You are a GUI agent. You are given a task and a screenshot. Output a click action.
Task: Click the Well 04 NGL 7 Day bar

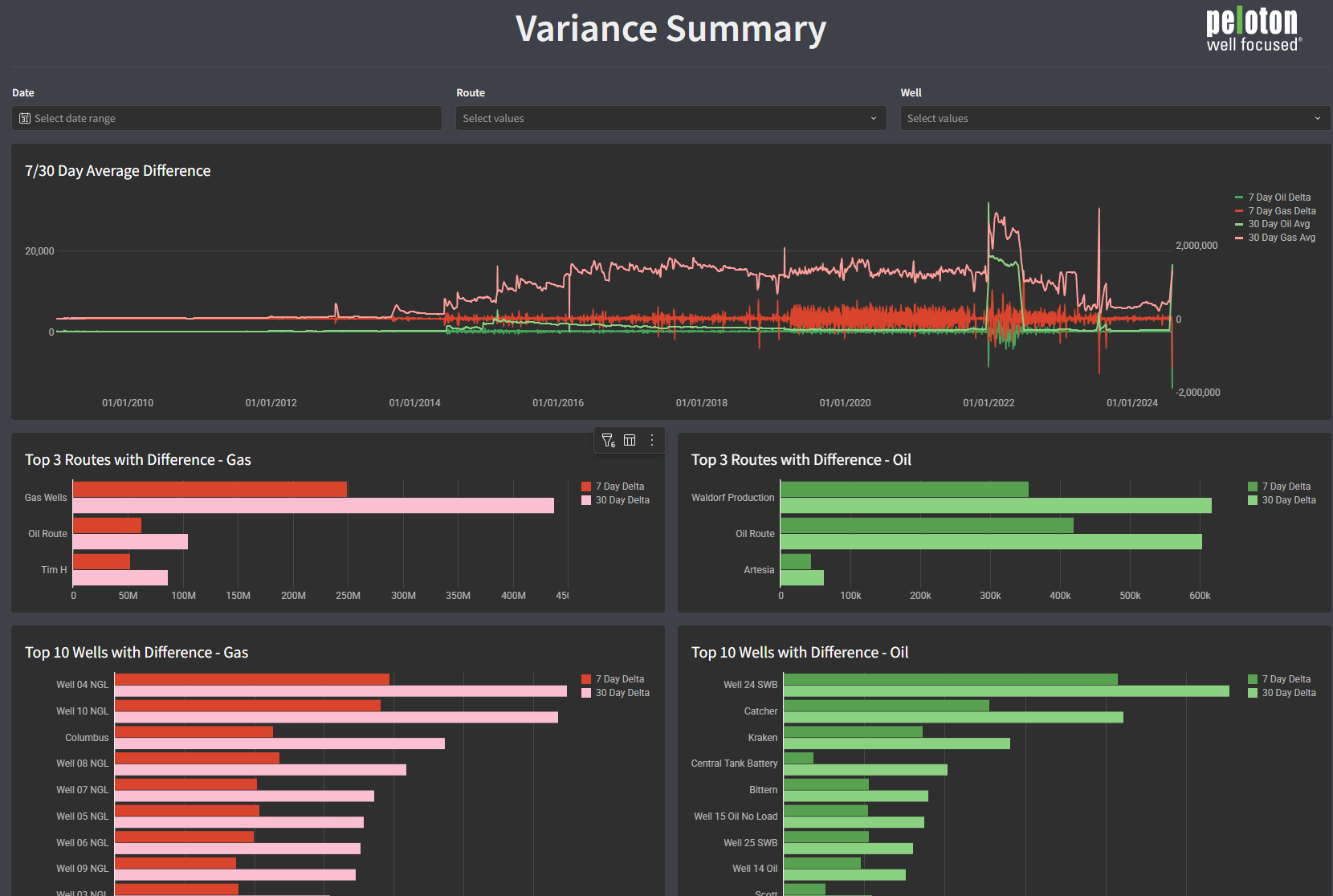point(251,679)
